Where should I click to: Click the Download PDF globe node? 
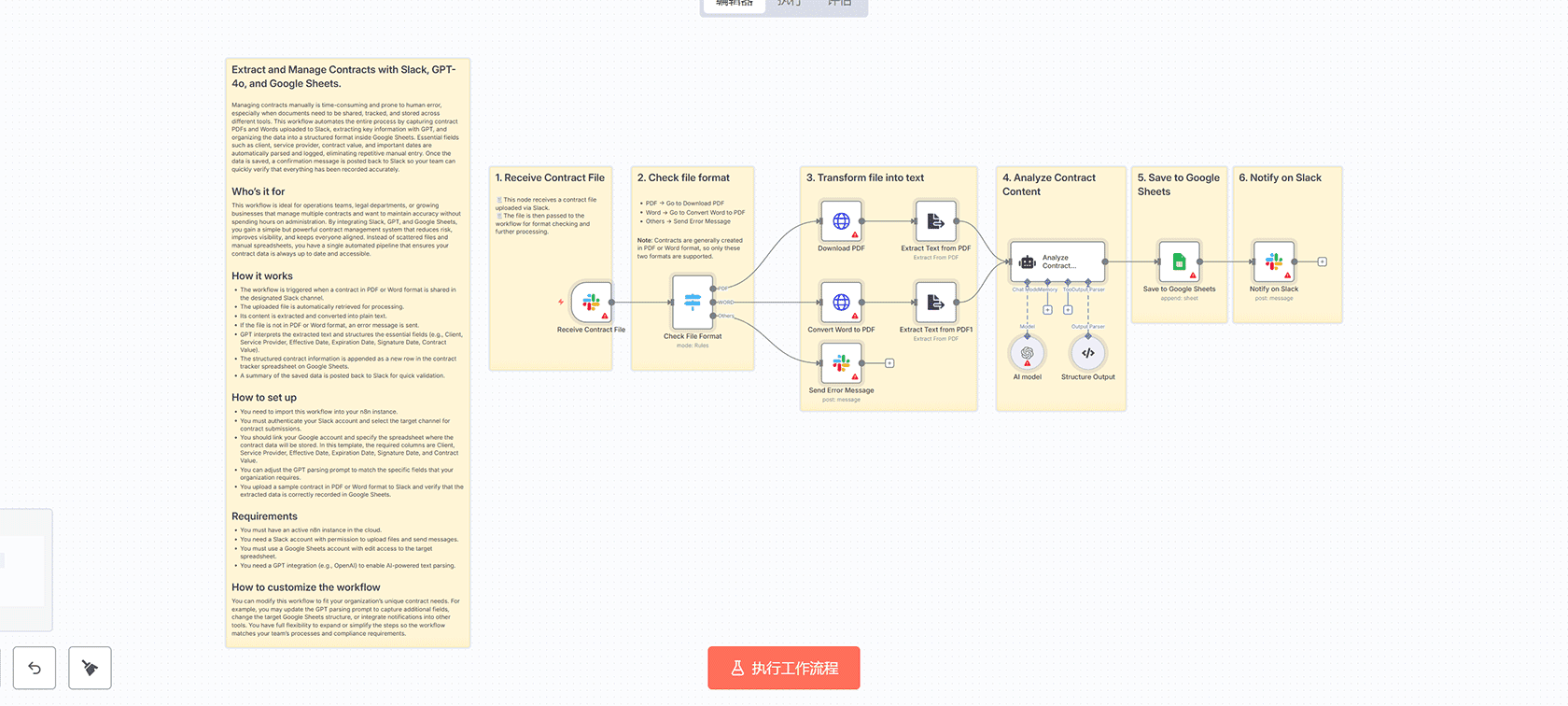(841, 221)
